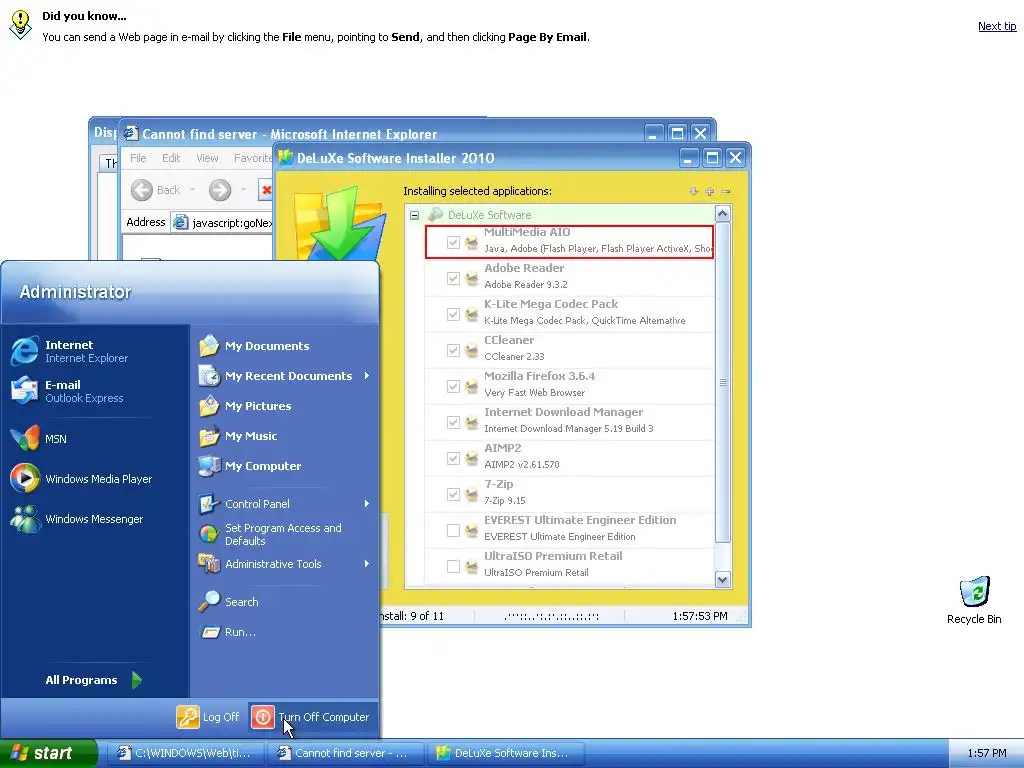Open My Pictures folder

[245, 406]
